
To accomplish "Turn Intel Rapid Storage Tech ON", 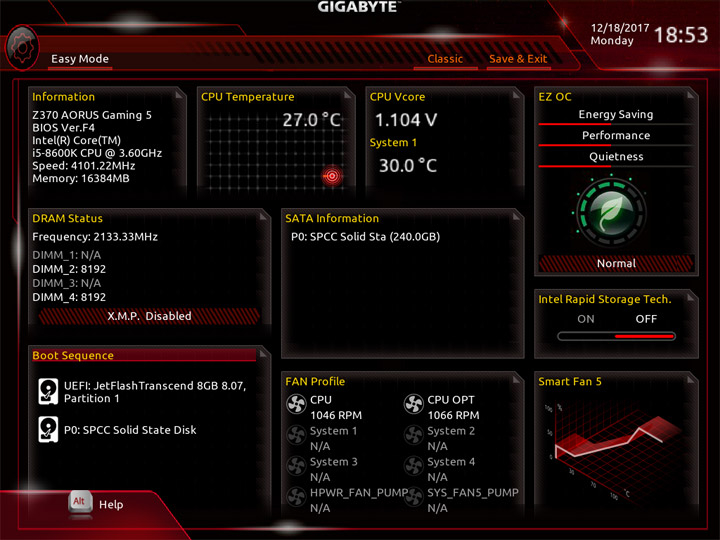I will click(585, 319).
